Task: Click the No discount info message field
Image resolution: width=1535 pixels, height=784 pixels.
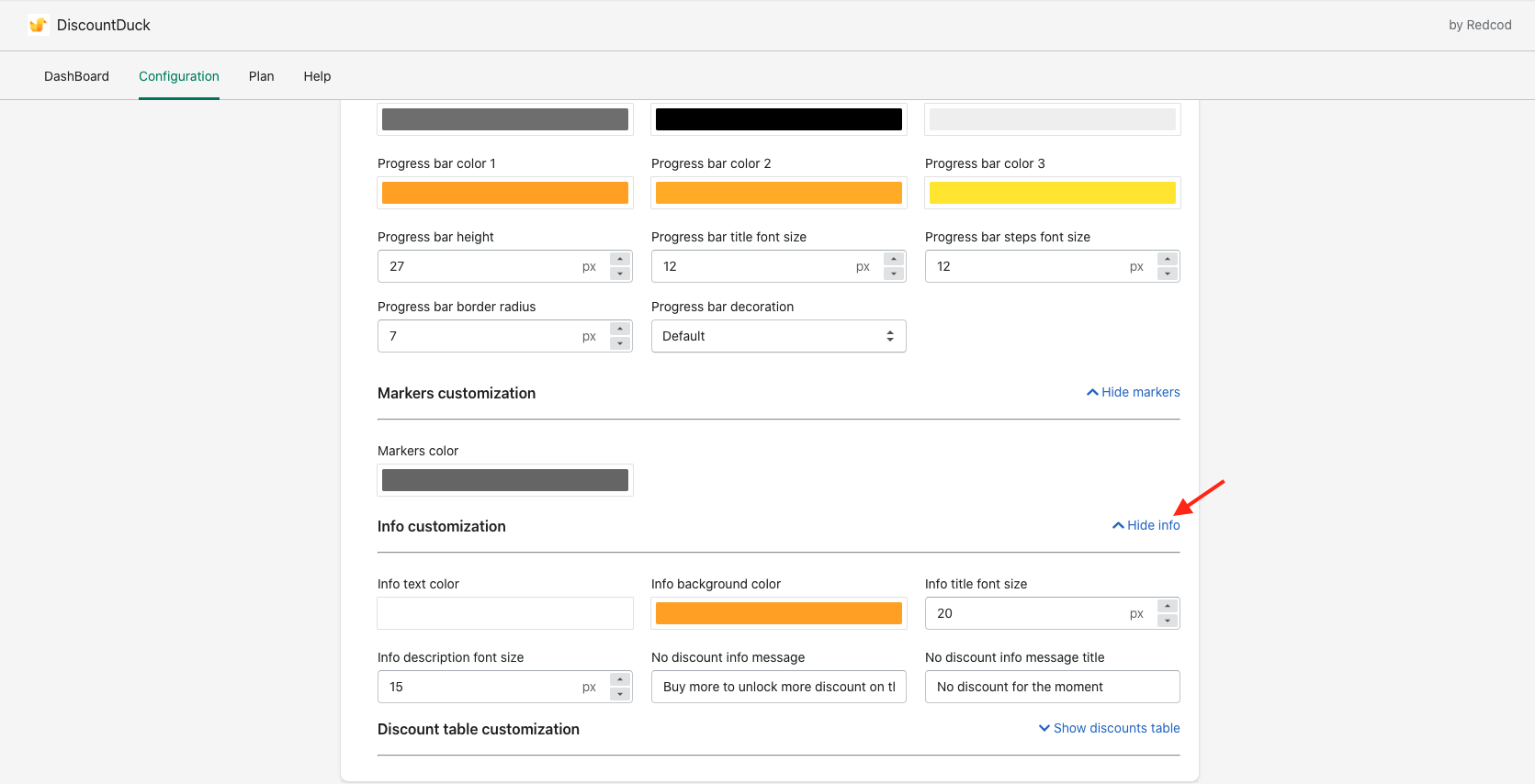Action: 778,687
